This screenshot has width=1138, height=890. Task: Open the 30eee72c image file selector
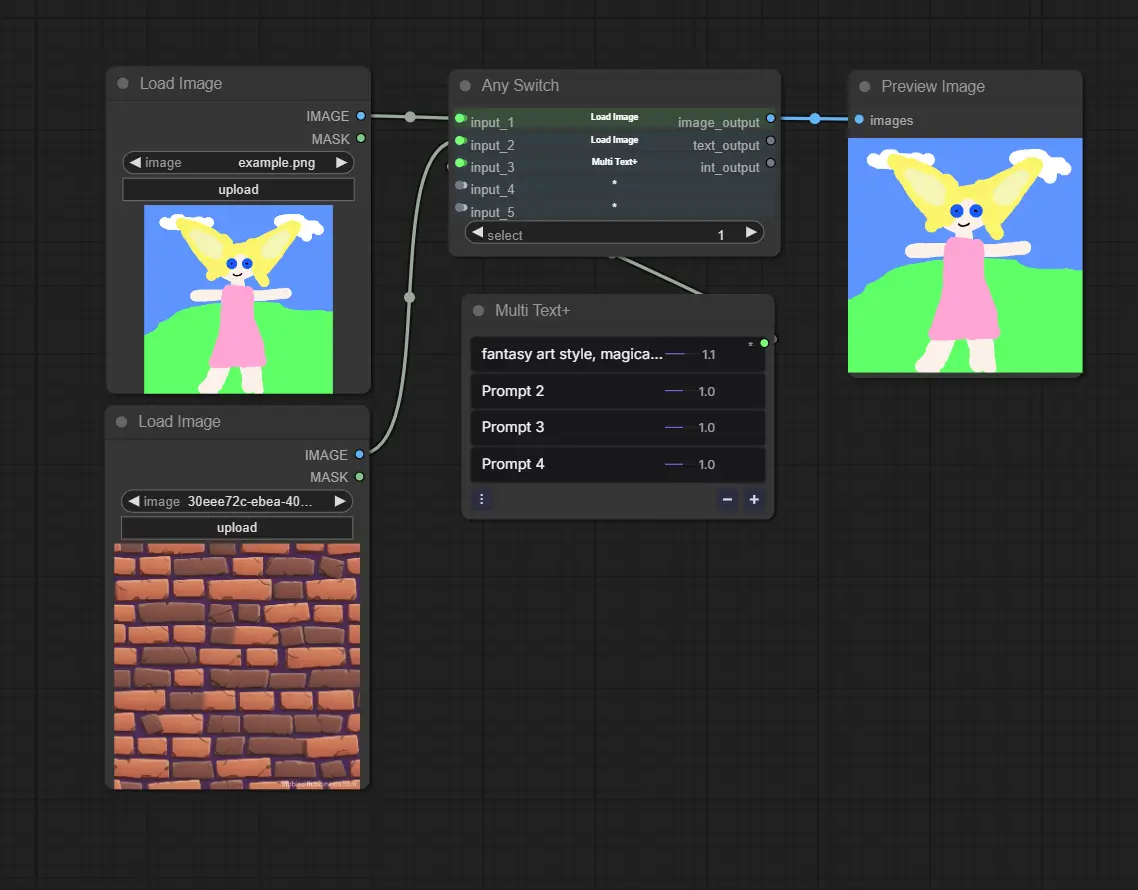click(x=238, y=501)
